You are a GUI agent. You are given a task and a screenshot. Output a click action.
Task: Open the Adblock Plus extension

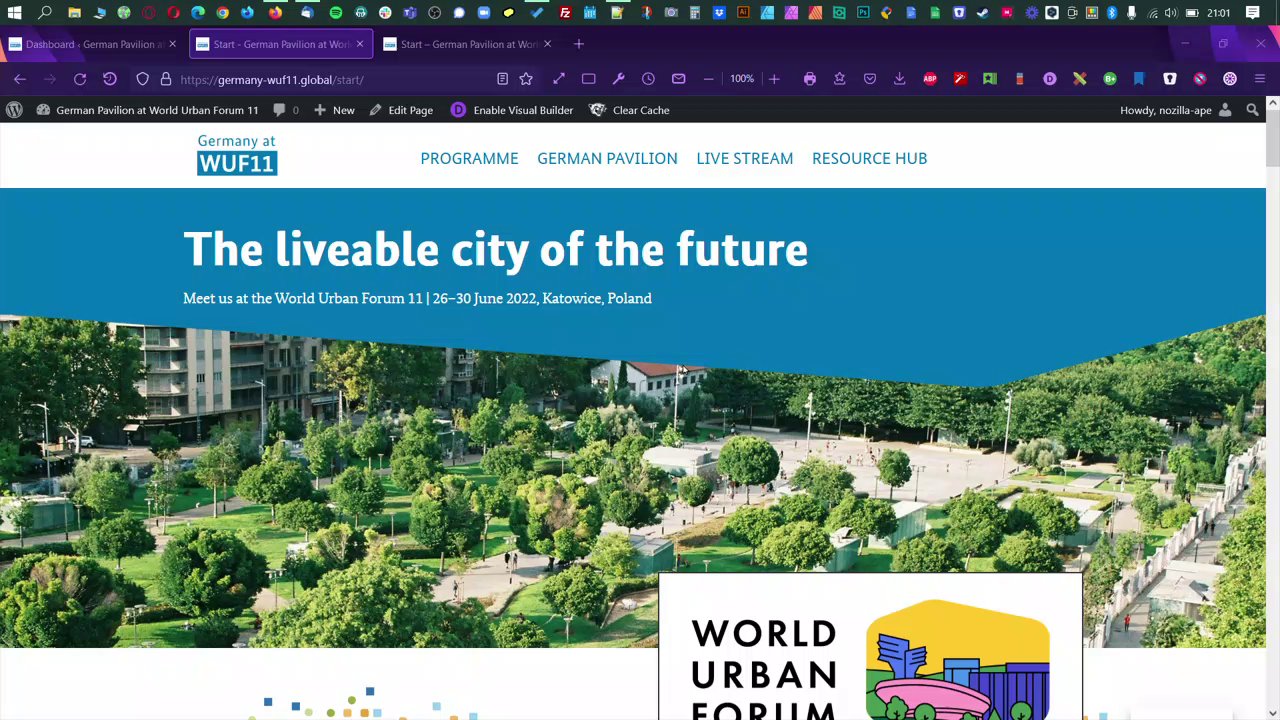click(x=930, y=79)
